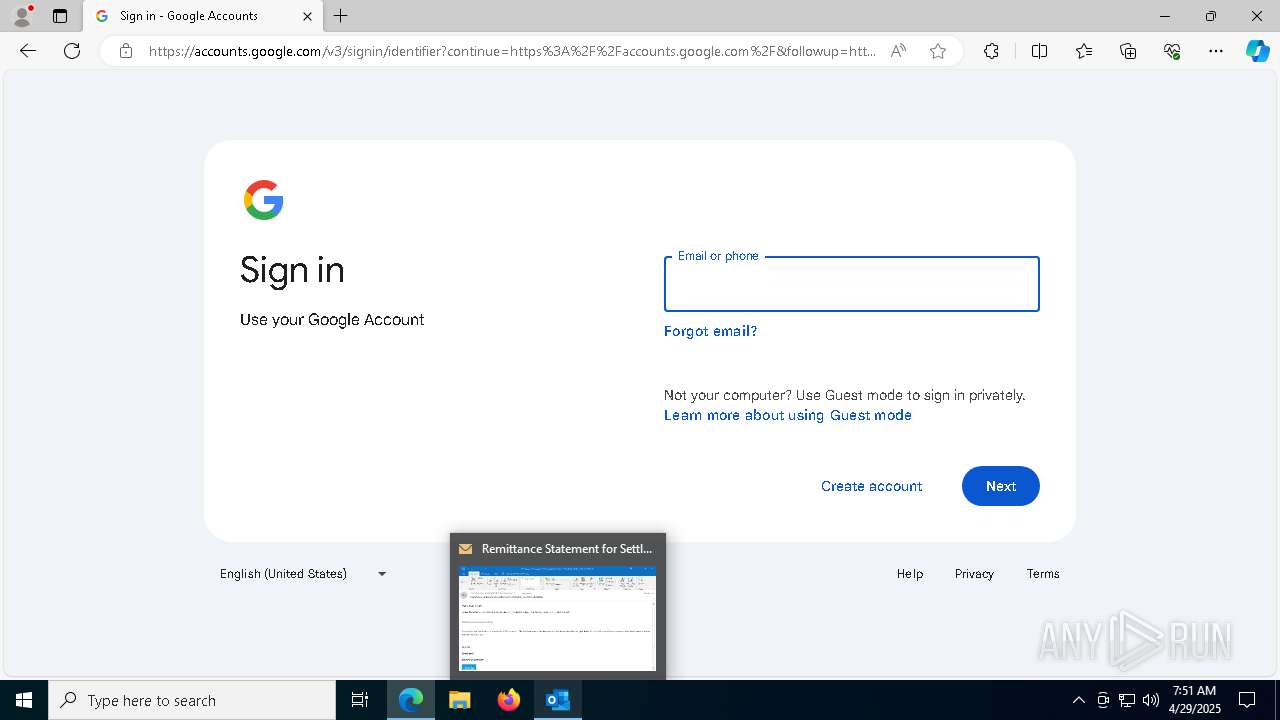
Task: Open the Favorites list icon
Action: 1084,51
